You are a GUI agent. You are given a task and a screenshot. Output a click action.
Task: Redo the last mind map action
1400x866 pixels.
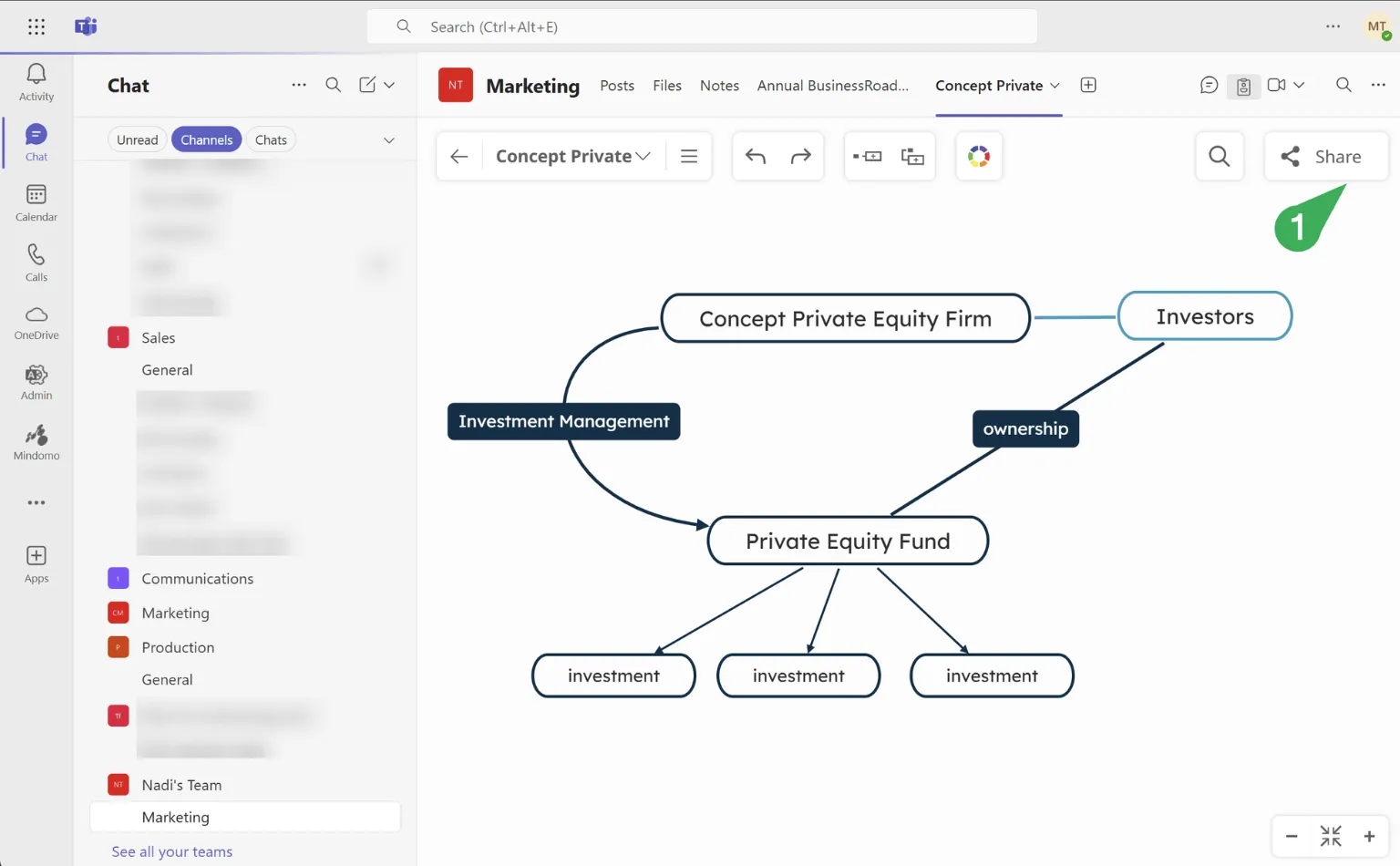(800, 157)
